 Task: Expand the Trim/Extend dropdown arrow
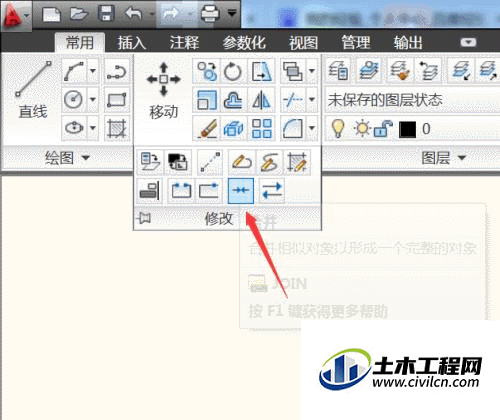tap(312, 99)
